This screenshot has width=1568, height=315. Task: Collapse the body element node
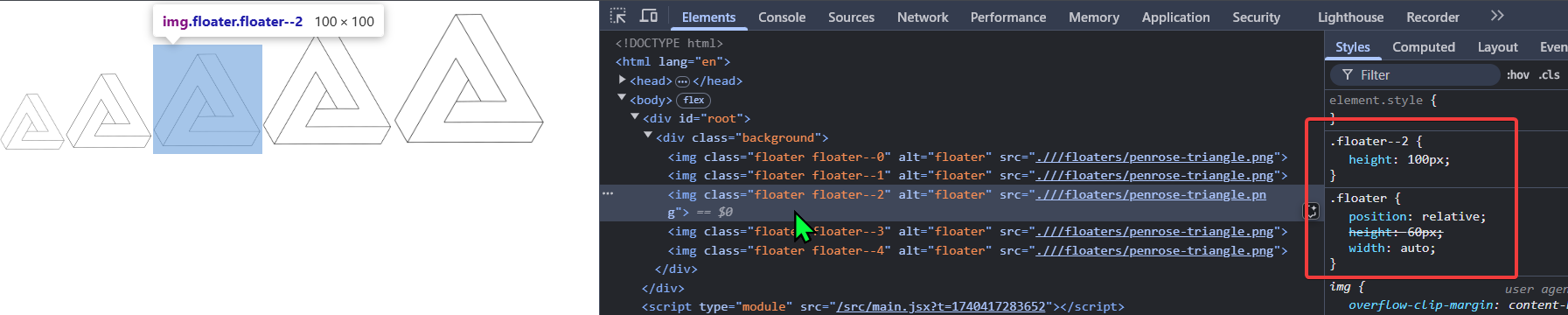[622, 99]
